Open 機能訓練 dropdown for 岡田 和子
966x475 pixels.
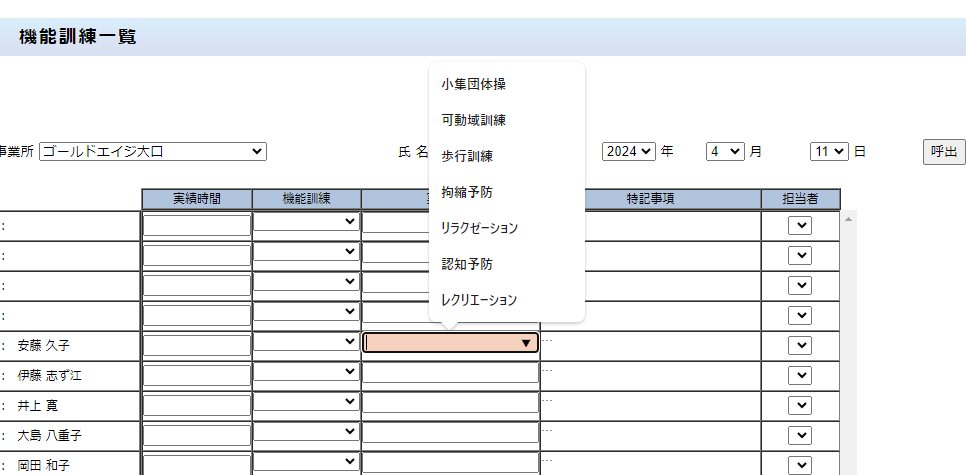click(306, 462)
